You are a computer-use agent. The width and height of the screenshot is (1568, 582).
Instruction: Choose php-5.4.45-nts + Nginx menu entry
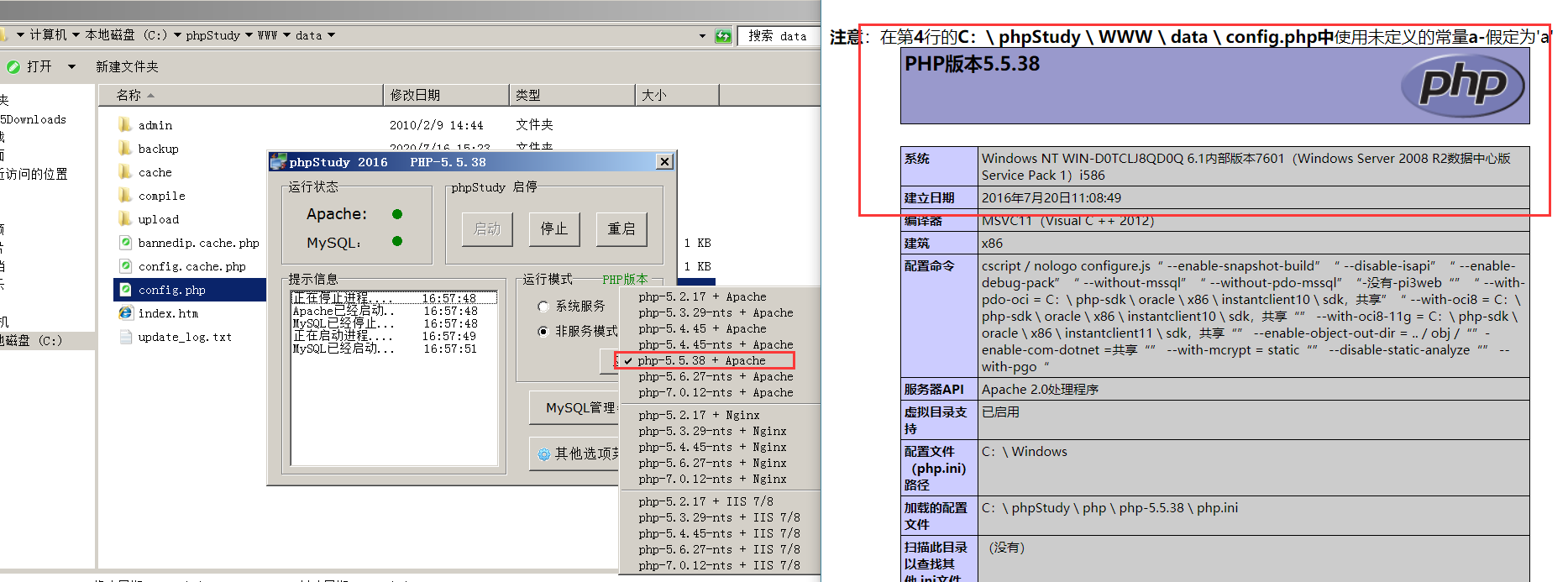point(711,447)
